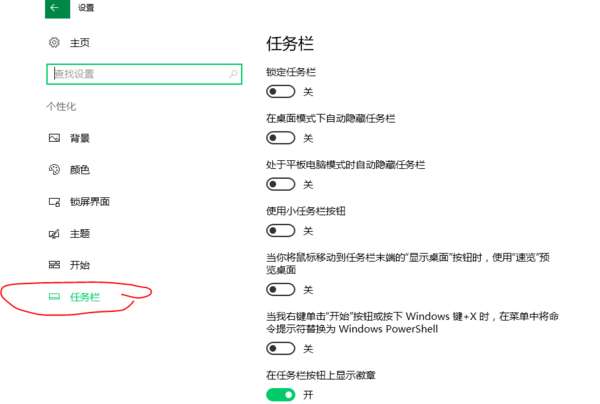Enable 使用小任务栏按钮 switch
600x404 pixels.
coord(281,231)
